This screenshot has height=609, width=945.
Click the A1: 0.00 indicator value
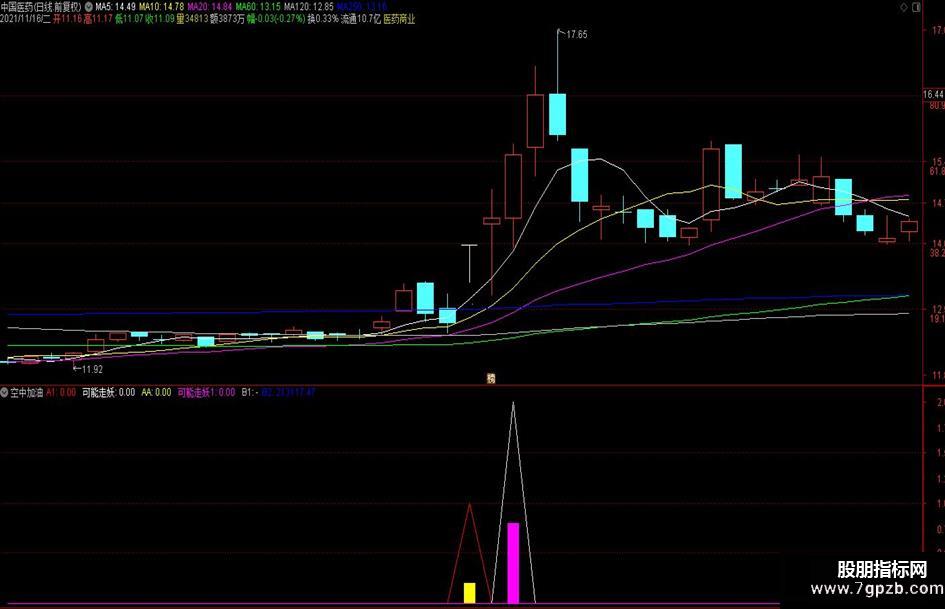pyautogui.click(x=61, y=393)
